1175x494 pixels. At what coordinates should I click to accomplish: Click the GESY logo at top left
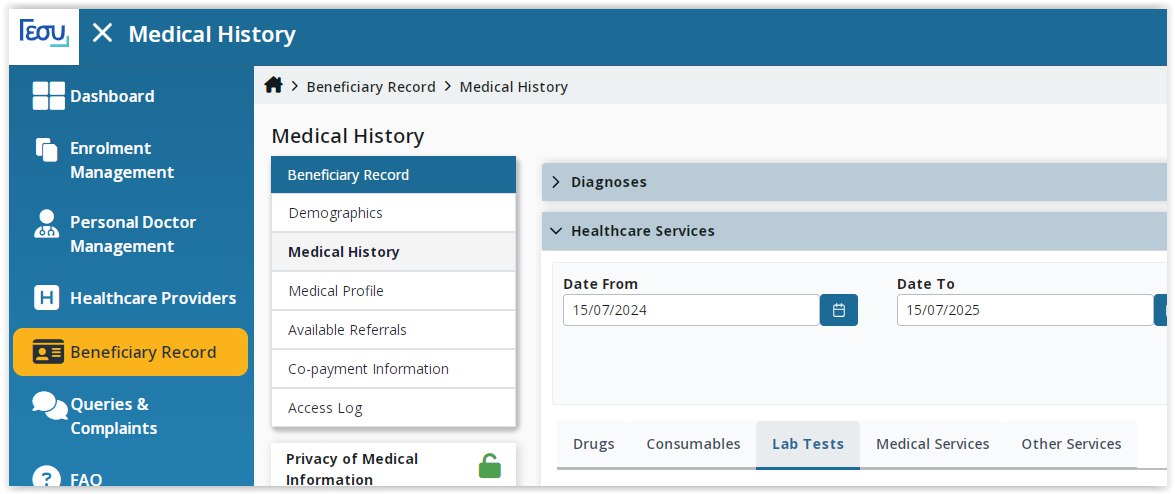click(44, 34)
